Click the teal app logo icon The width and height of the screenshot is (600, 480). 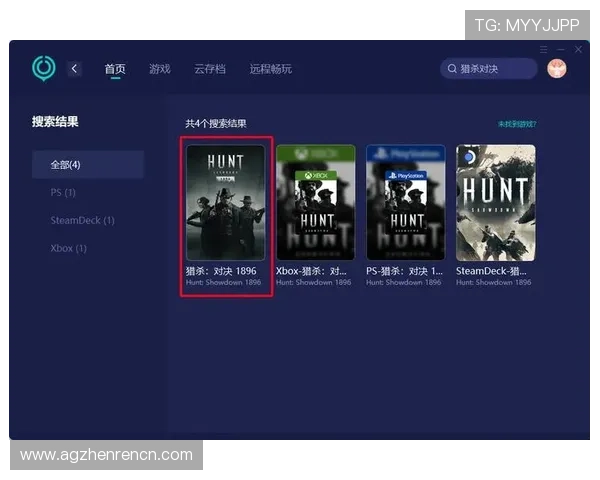coord(44,69)
